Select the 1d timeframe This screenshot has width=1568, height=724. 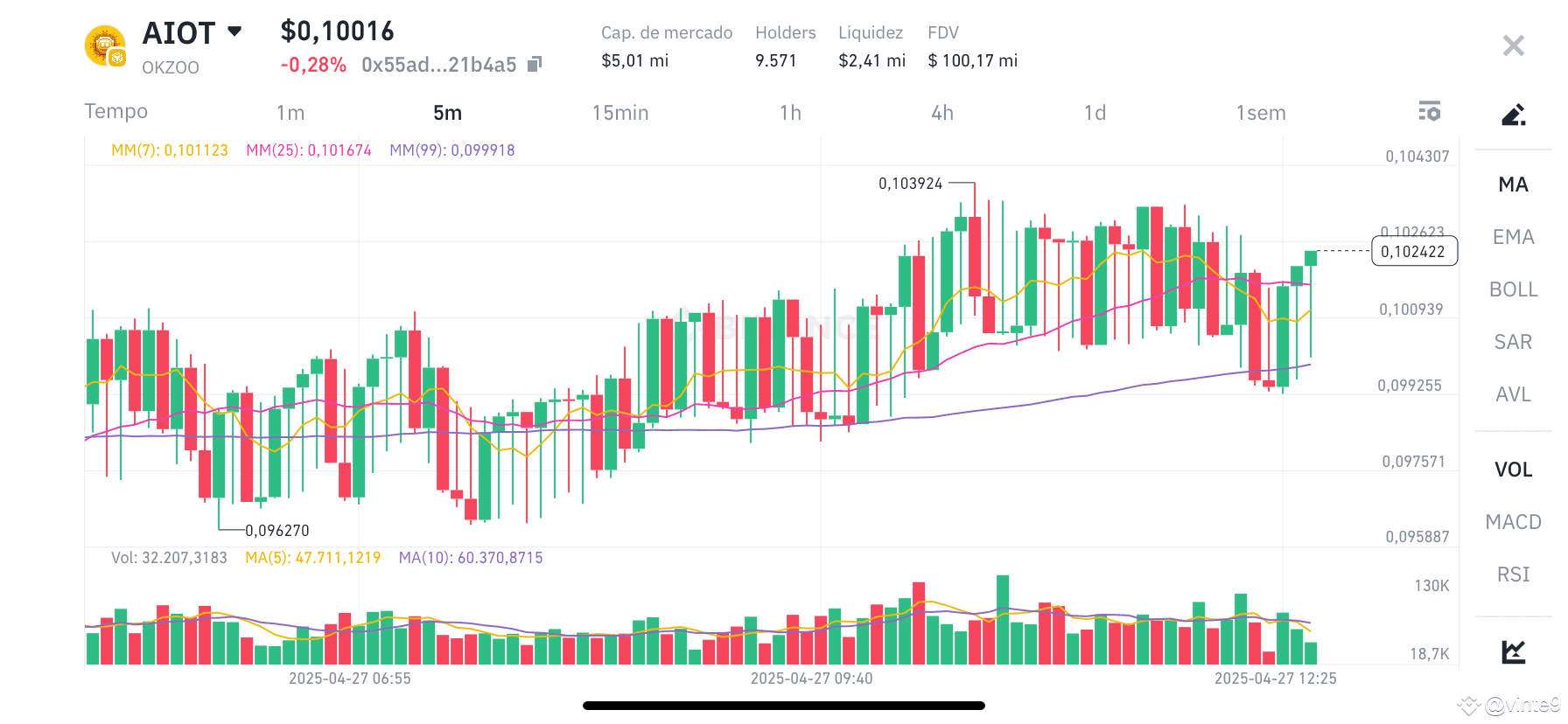[1095, 113]
